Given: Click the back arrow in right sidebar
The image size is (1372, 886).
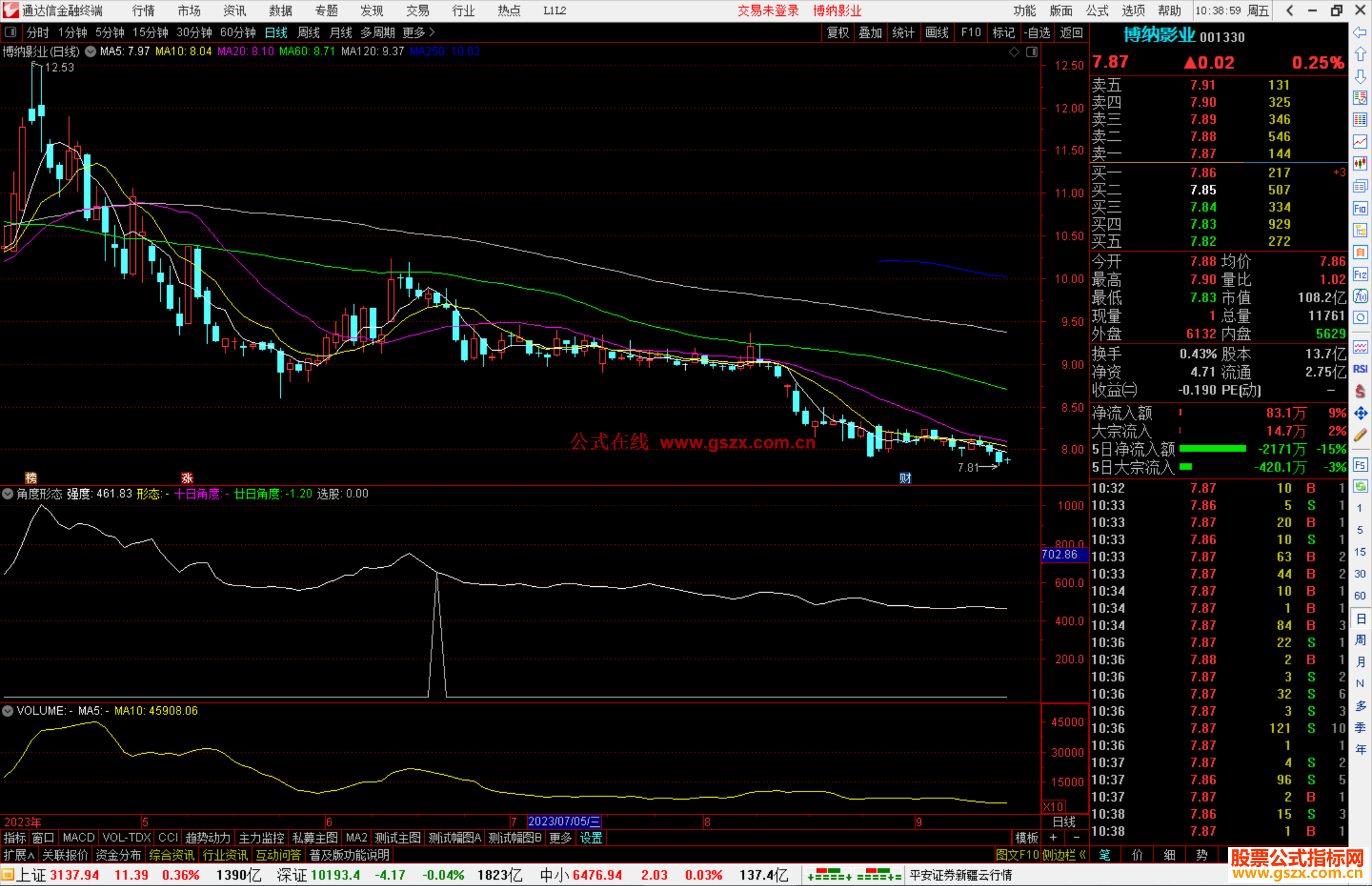Looking at the screenshot, I should point(1359,32).
